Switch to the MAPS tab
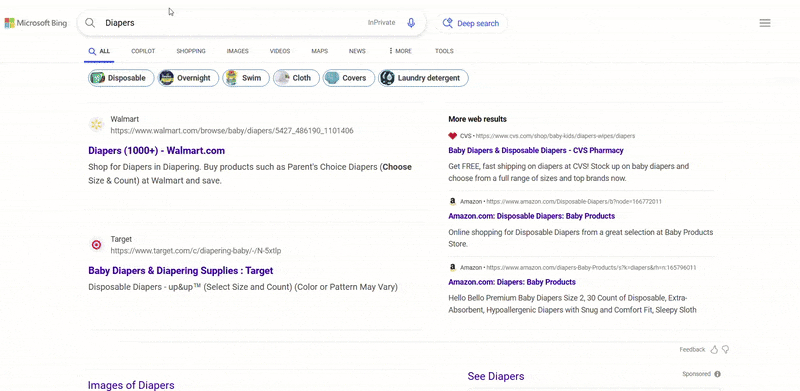Image resolution: width=800 pixels, height=391 pixels. (320, 51)
